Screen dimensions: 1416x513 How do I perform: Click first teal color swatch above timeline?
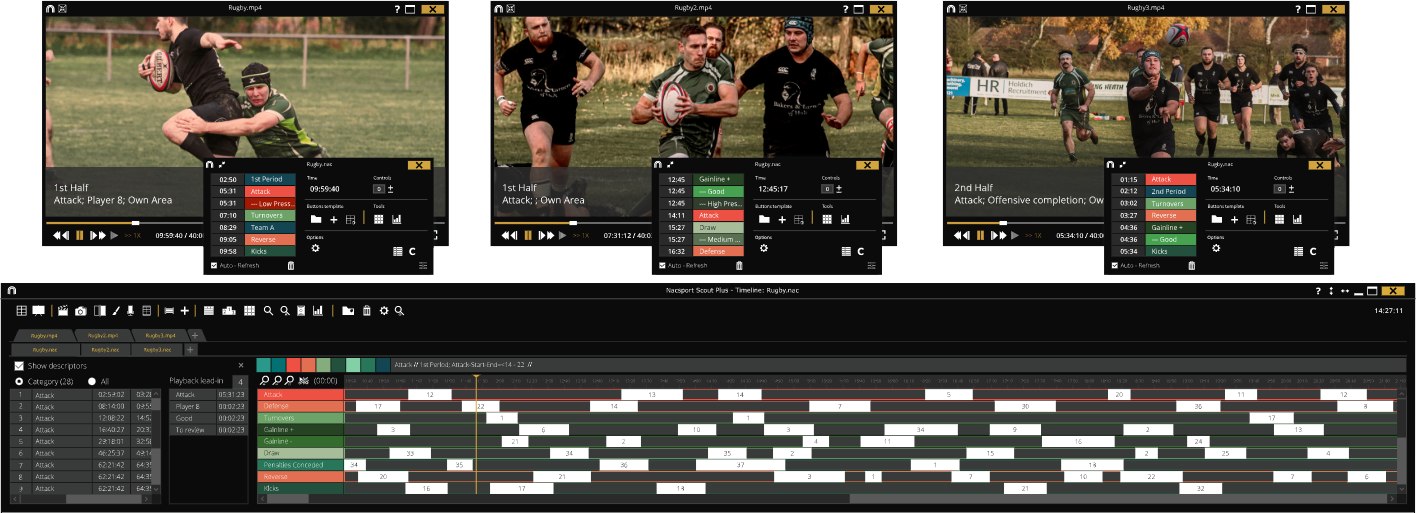coord(263,365)
